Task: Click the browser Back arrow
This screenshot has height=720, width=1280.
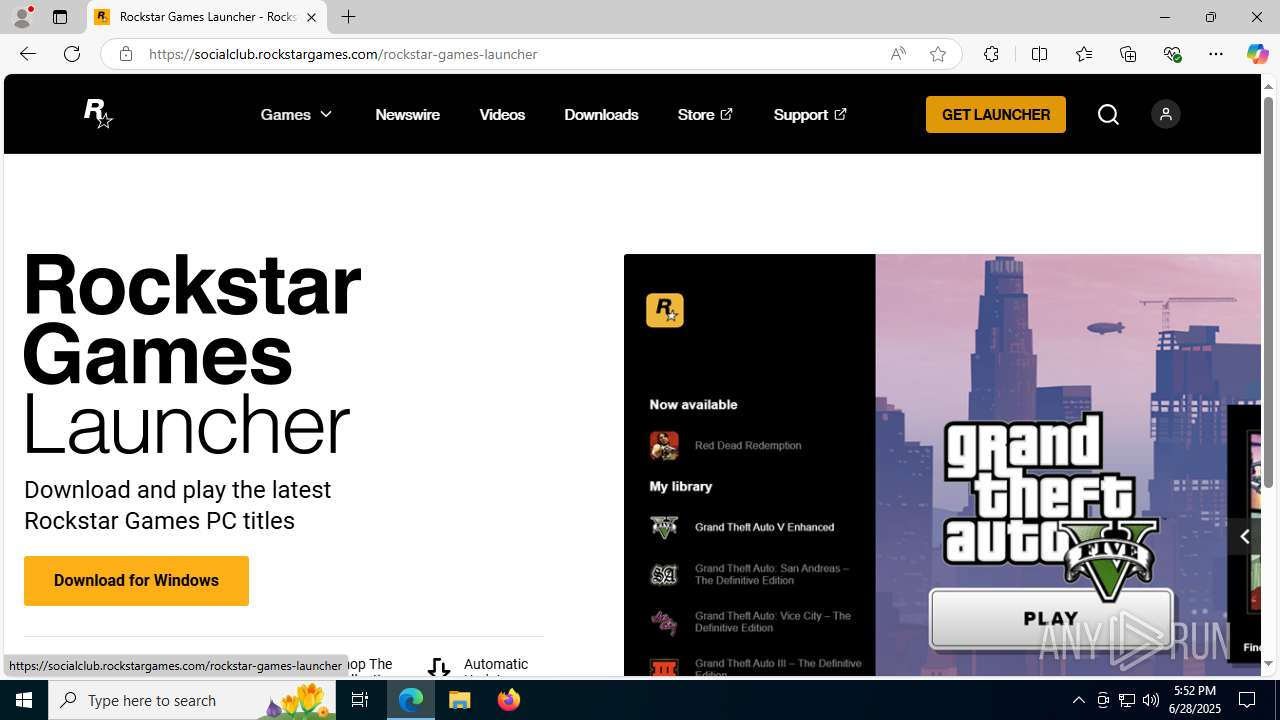Action: point(27,54)
